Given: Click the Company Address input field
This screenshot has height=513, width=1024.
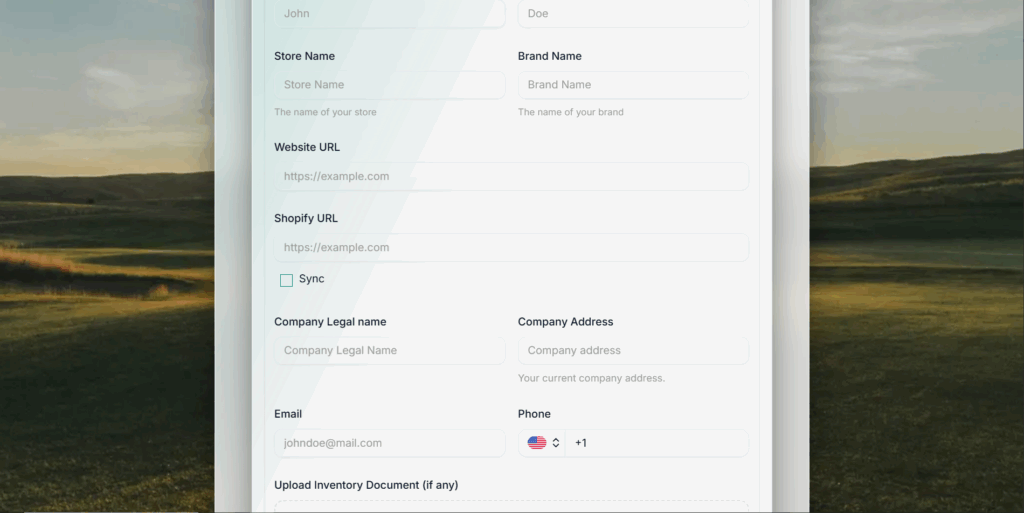Looking at the screenshot, I should [633, 351].
